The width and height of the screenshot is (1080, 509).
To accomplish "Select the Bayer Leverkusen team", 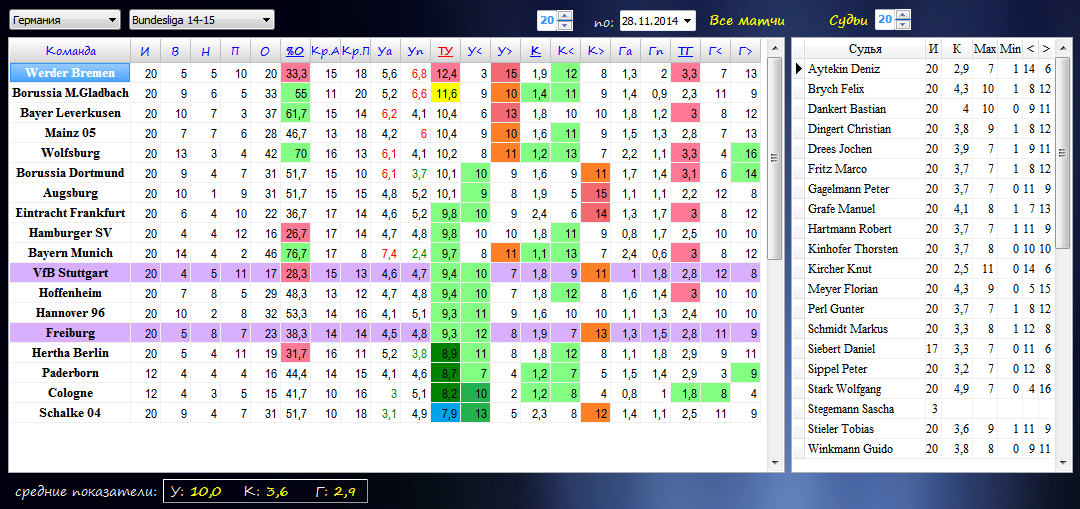I will coord(70,112).
